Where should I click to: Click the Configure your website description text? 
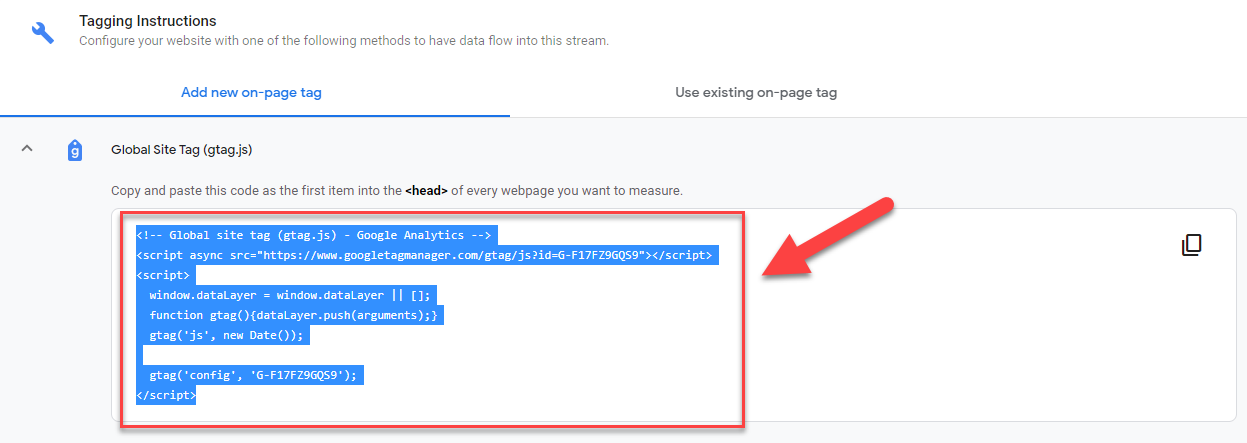coord(343,41)
